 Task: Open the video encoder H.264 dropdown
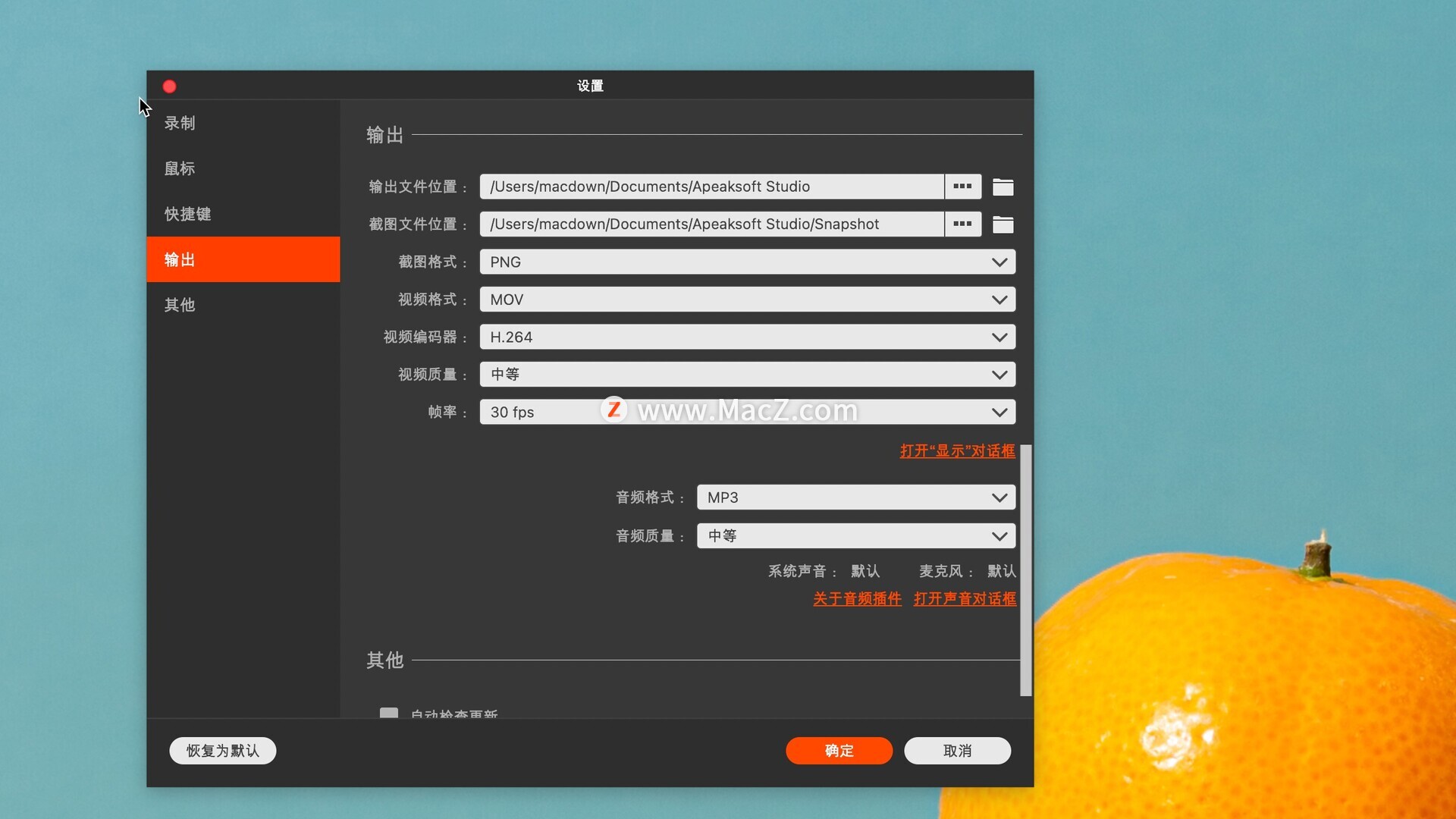747,337
